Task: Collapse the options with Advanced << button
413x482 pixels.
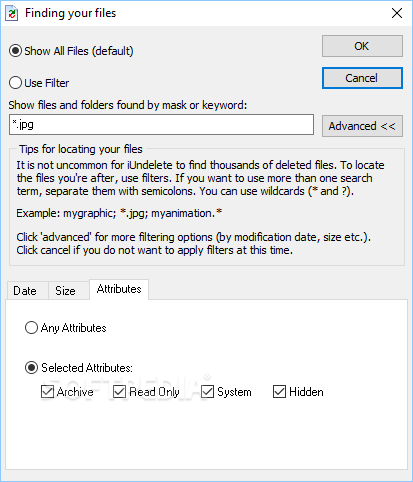Action: pyautogui.click(x=362, y=126)
